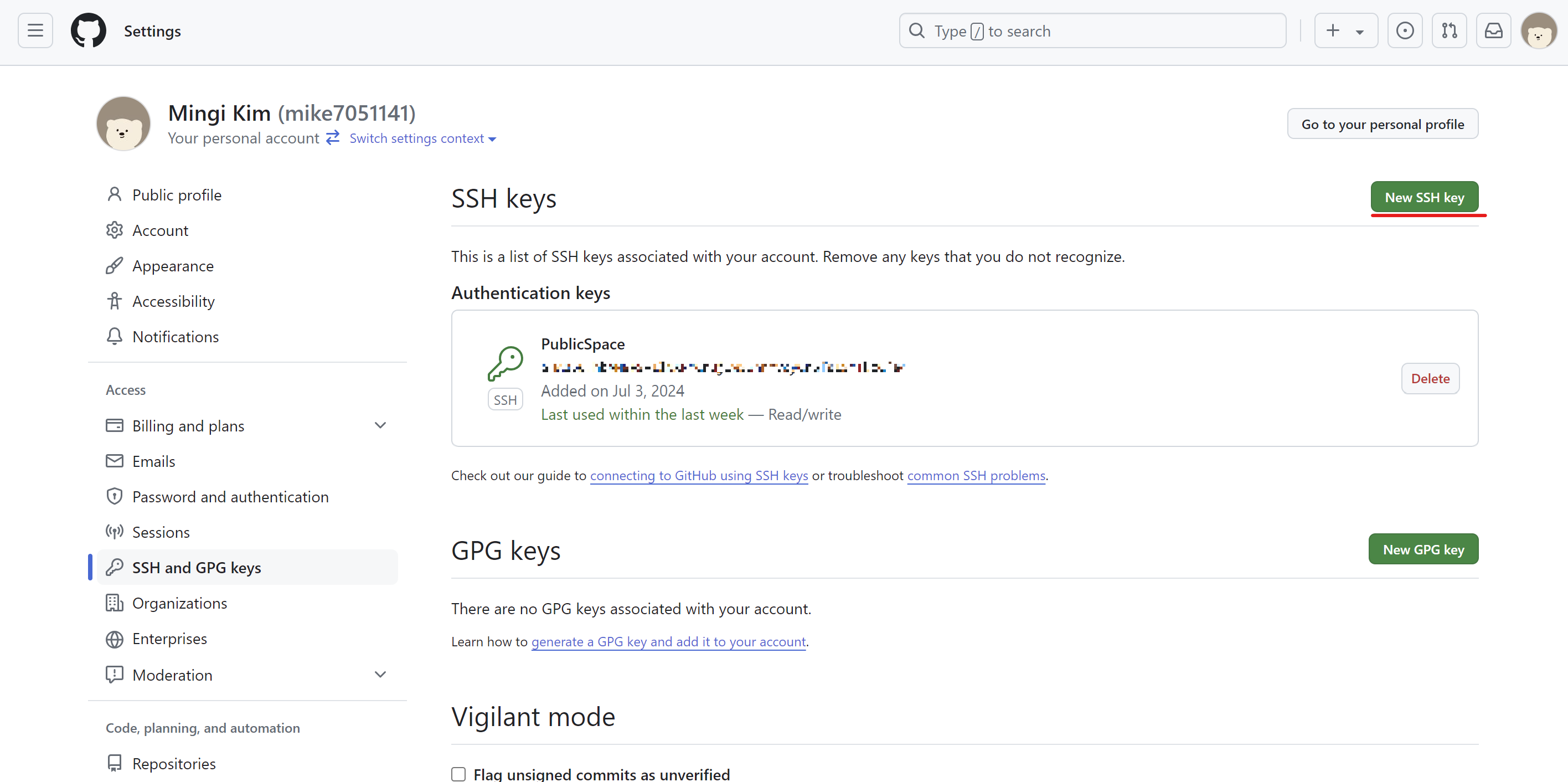
Task: Open the notifications inbox icon
Action: (1493, 30)
